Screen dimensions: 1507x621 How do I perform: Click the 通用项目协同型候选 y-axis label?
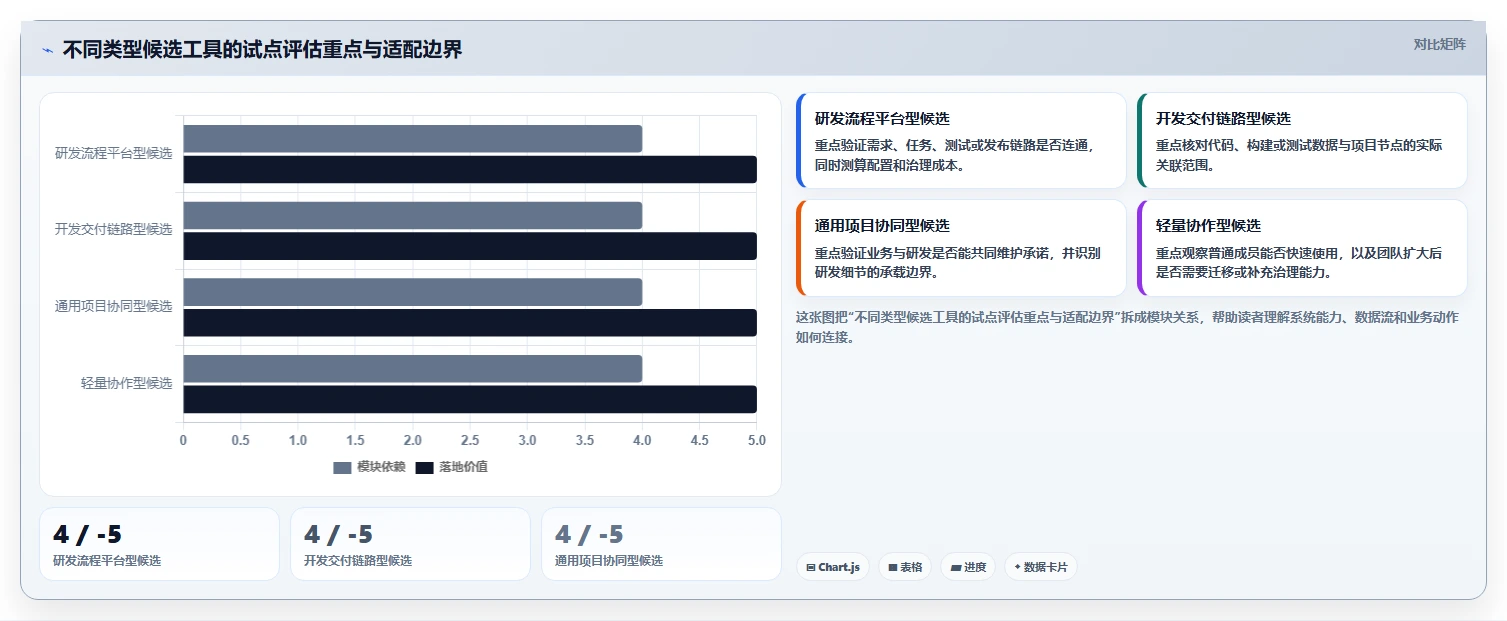click(x=113, y=306)
